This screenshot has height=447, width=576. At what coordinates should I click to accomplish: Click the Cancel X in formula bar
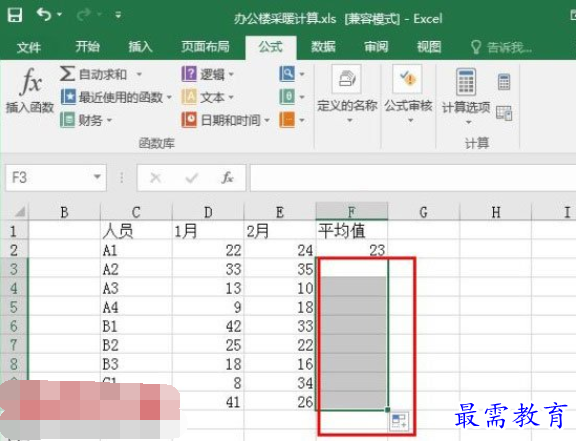tap(156, 178)
